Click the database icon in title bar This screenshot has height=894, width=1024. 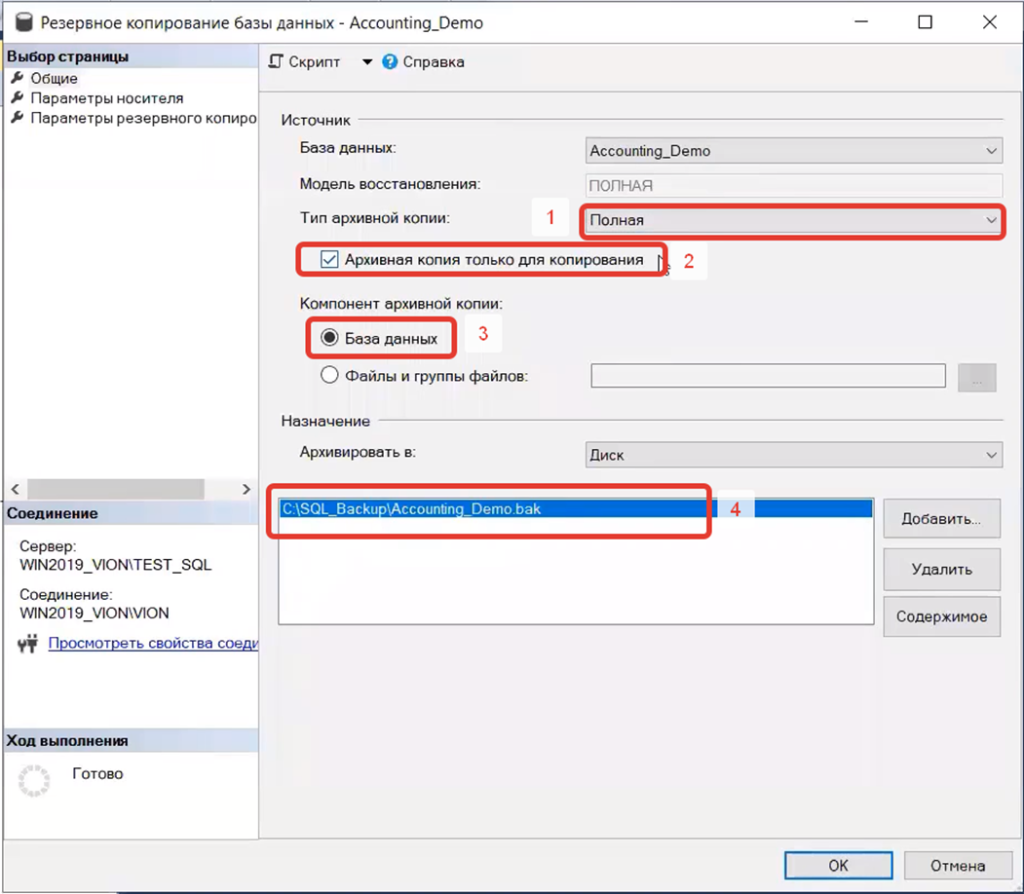(x=20, y=22)
